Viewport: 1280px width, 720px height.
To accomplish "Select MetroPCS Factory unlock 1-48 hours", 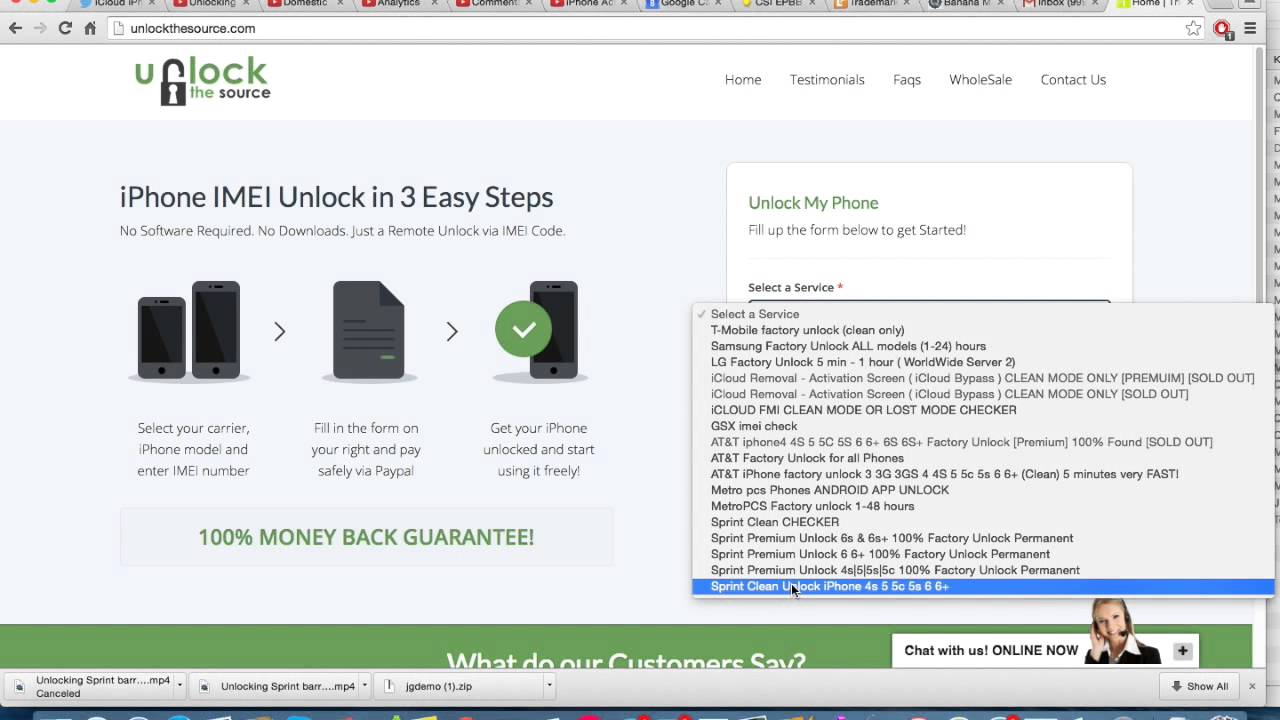I will coord(983,506).
